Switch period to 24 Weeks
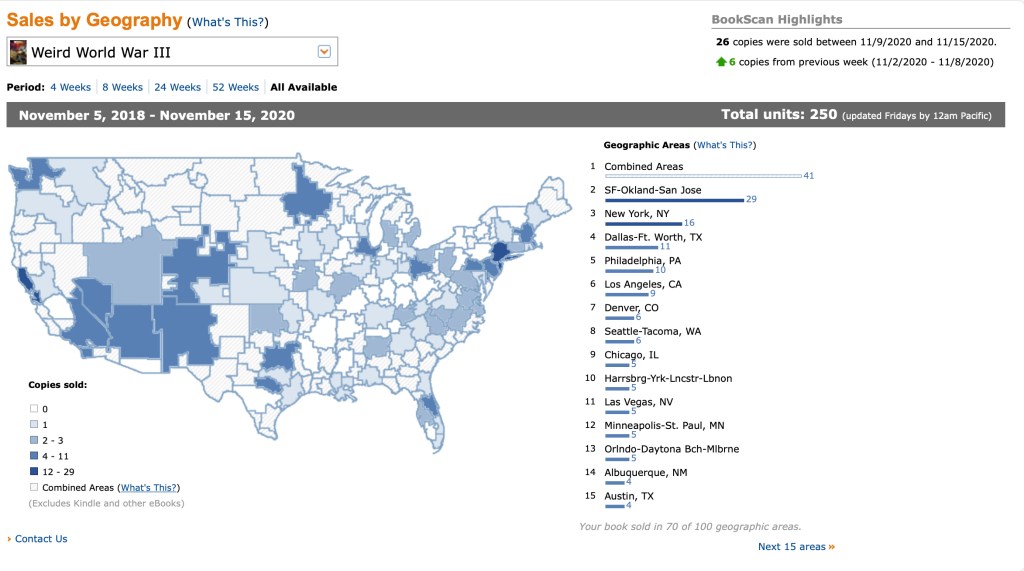Image resolution: width=1024 pixels, height=571 pixels. click(x=177, y=87)
